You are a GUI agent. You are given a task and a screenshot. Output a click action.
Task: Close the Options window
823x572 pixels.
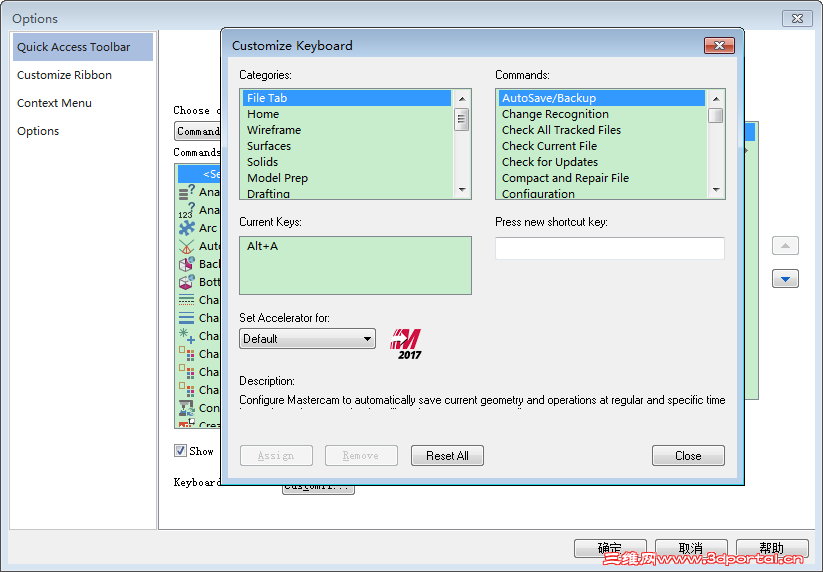(x=797, y=18)
